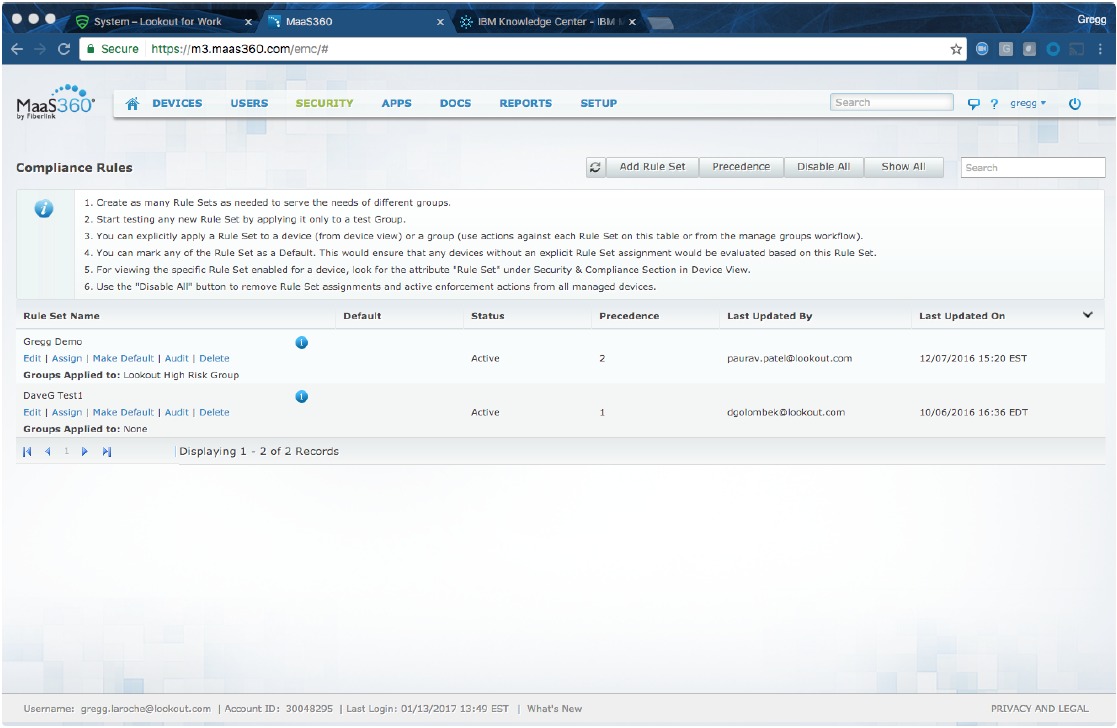Viewport: 1117px width, 728px height.
Task: Open the PRIVACY AND LEGAL link
Action: tap(1039, 709)
